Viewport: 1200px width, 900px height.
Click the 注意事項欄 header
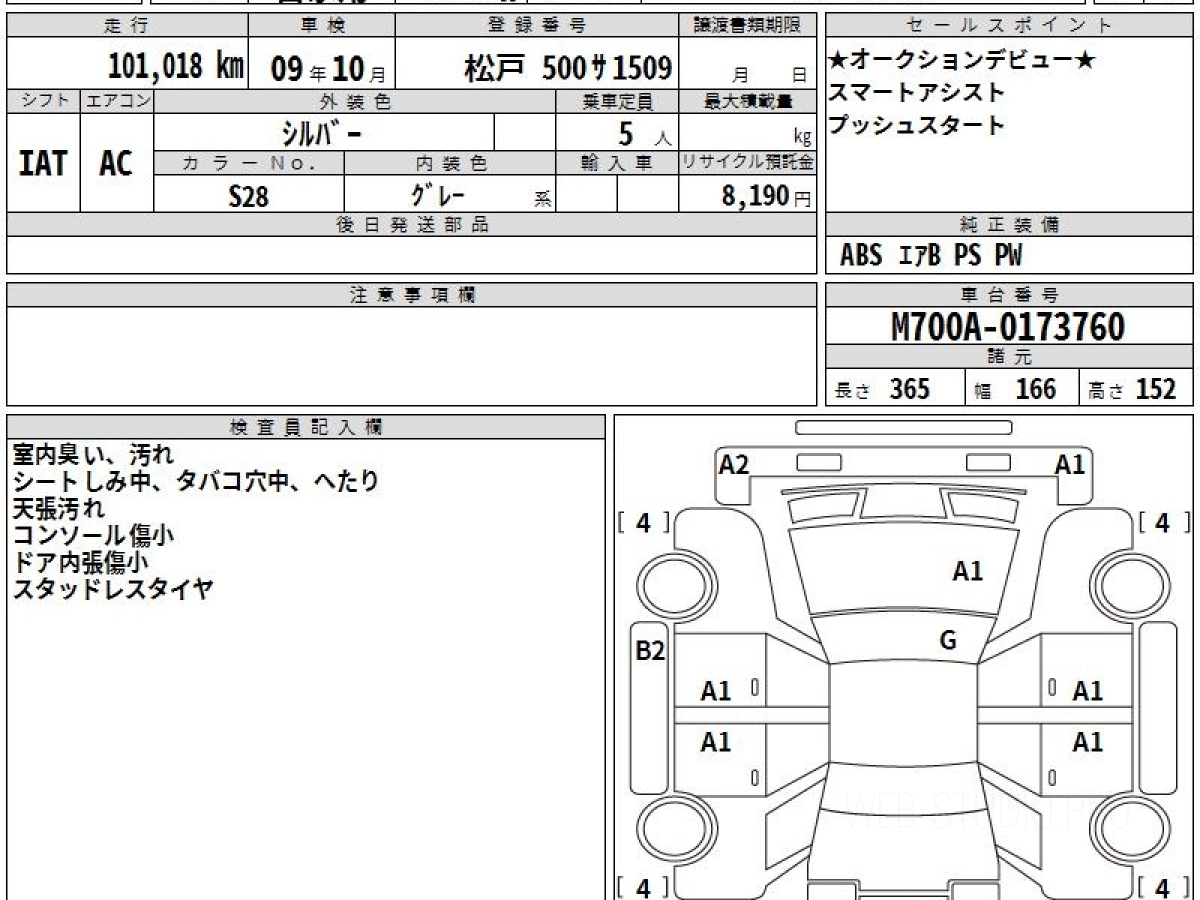[411, 295]
